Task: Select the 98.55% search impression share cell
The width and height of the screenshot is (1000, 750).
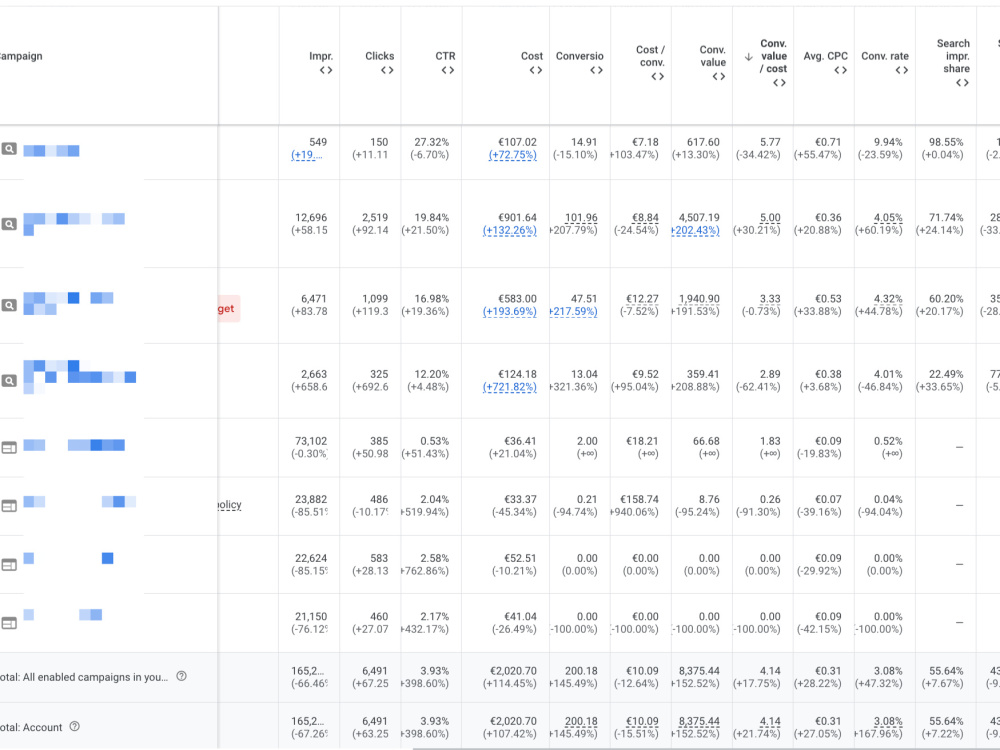Action: [946, 142]
